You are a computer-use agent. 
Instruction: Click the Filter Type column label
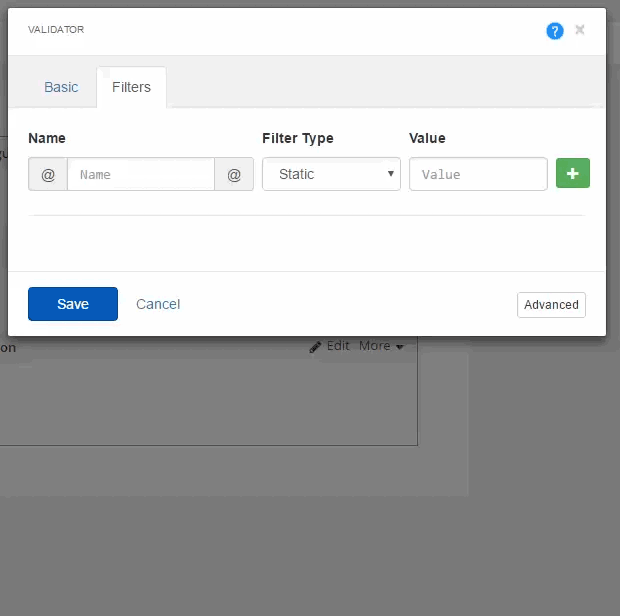click(x=298, y=138)
